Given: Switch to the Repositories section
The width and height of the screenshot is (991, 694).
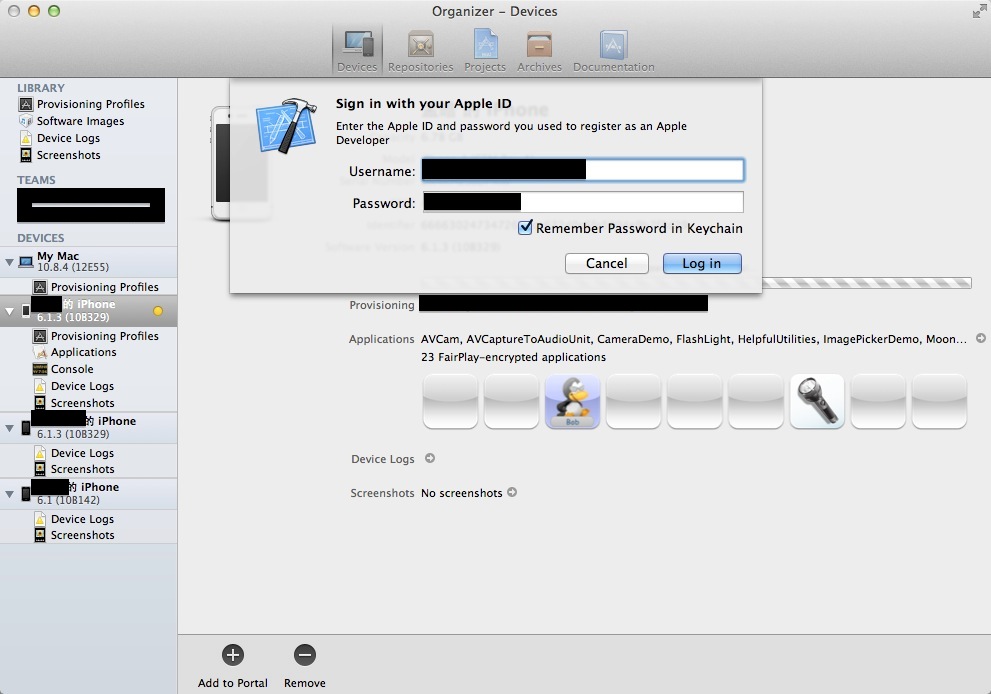Looking at the screenshot, I should coord(420,51).
